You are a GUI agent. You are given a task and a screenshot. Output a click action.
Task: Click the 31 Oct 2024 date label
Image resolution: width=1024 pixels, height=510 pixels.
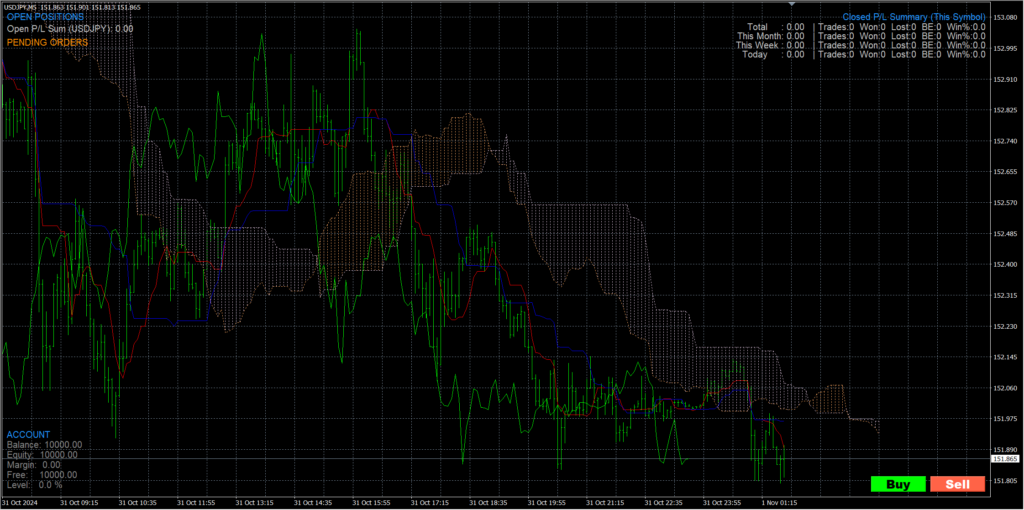coord(21,503)
